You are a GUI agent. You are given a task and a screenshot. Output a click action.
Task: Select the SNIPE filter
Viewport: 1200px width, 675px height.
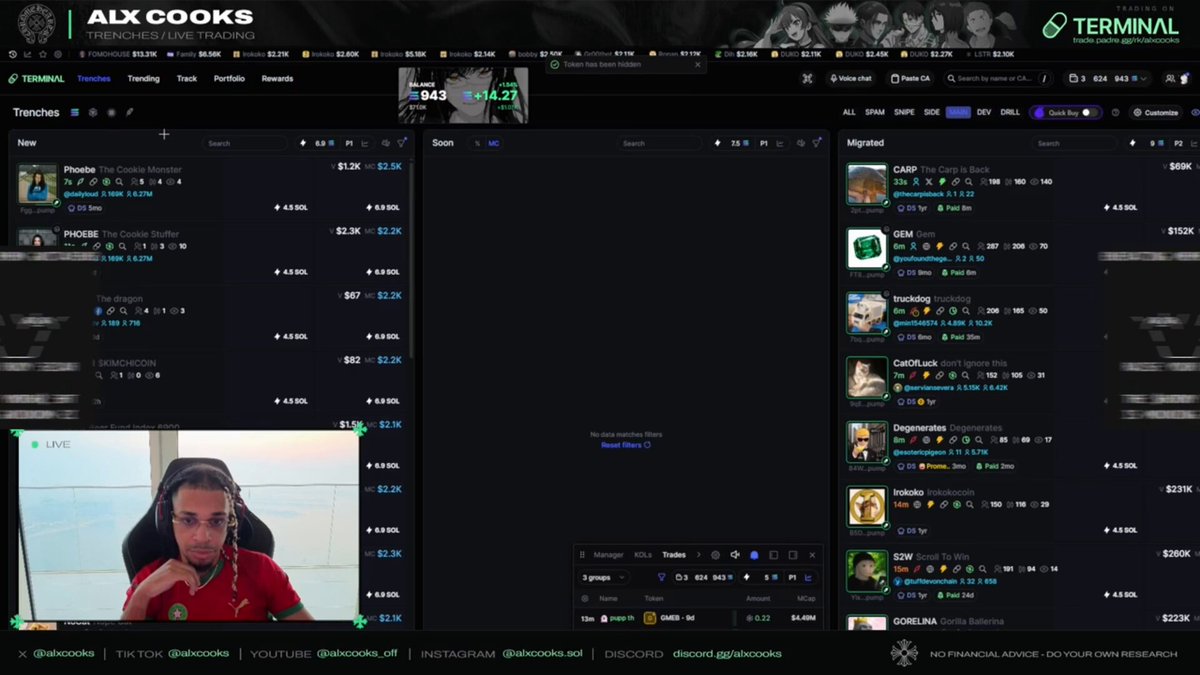904,112
